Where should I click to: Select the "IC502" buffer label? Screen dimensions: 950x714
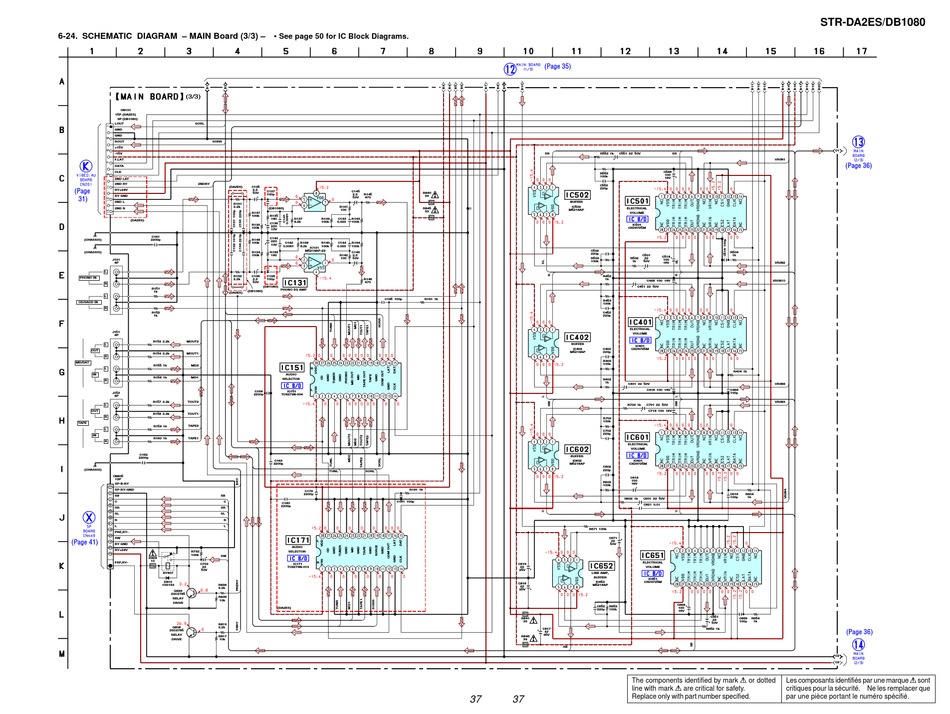pos(577,195)
